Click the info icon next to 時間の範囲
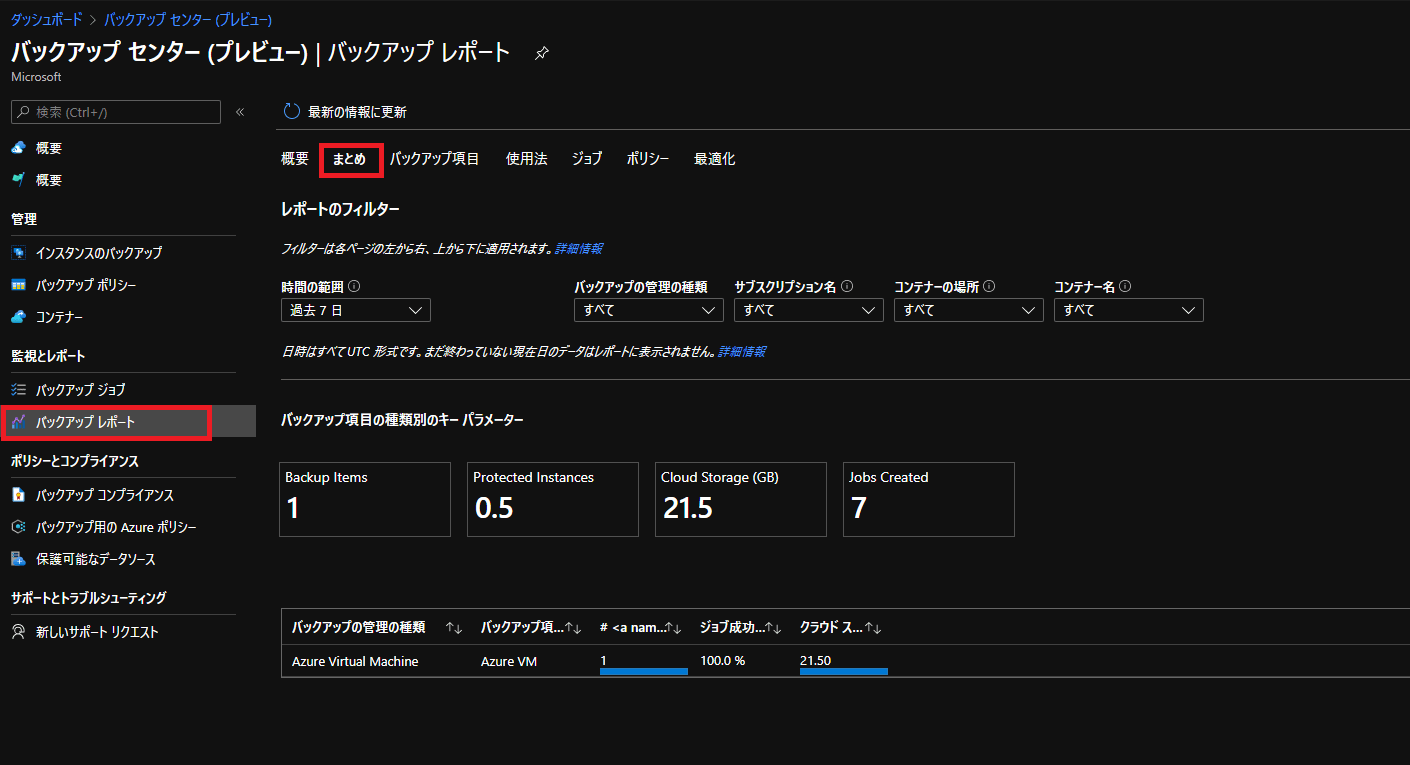The height and width of the screenshot is (765, 1410). click(x=354, y=287)
